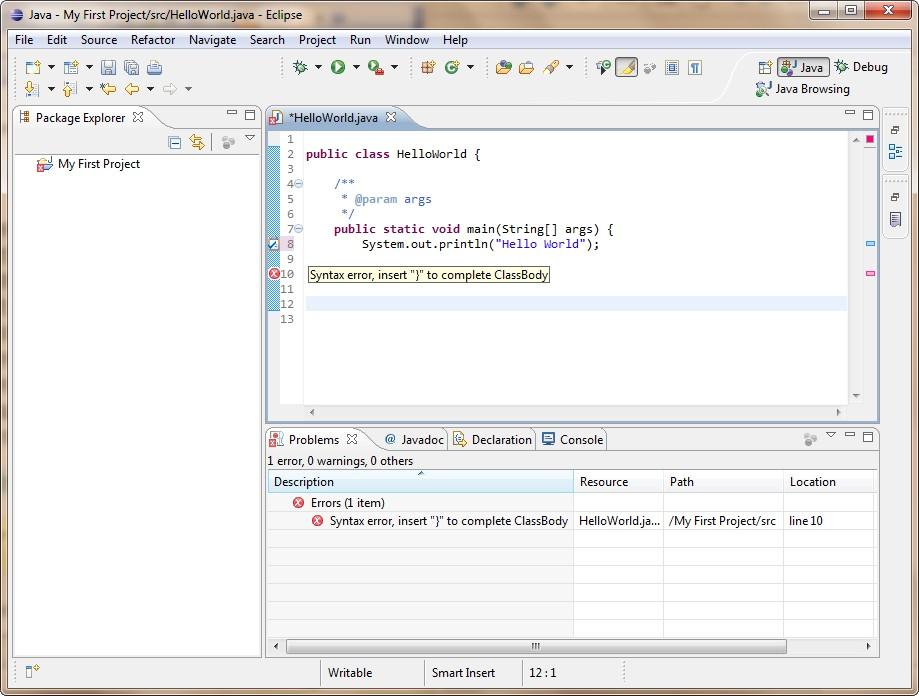Click the New wizard icon in toolbar
Viewport: 919px width, 696px height.
(x=33, y=67)
